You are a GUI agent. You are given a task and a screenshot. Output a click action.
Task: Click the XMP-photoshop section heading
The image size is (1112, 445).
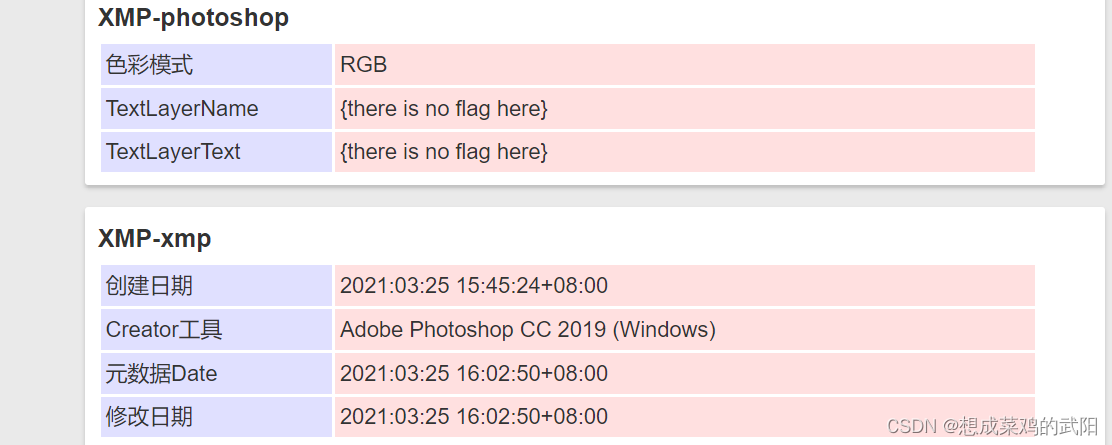pos(194,18)
